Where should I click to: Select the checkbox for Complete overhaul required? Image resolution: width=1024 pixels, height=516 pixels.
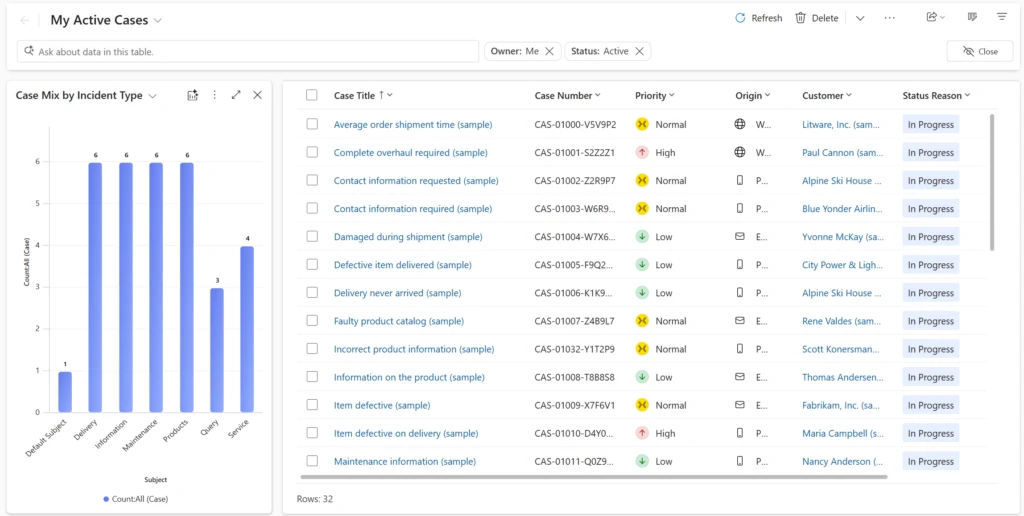pyautogui.click(x=312, y=153)
